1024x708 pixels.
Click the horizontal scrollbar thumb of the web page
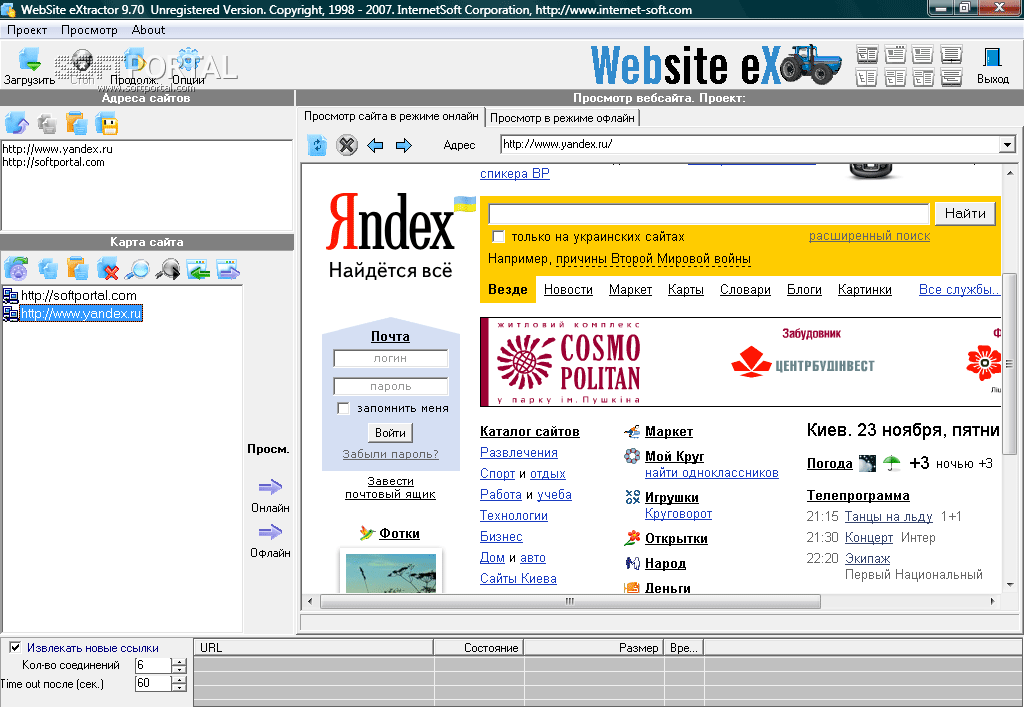[x=569, y=601]
